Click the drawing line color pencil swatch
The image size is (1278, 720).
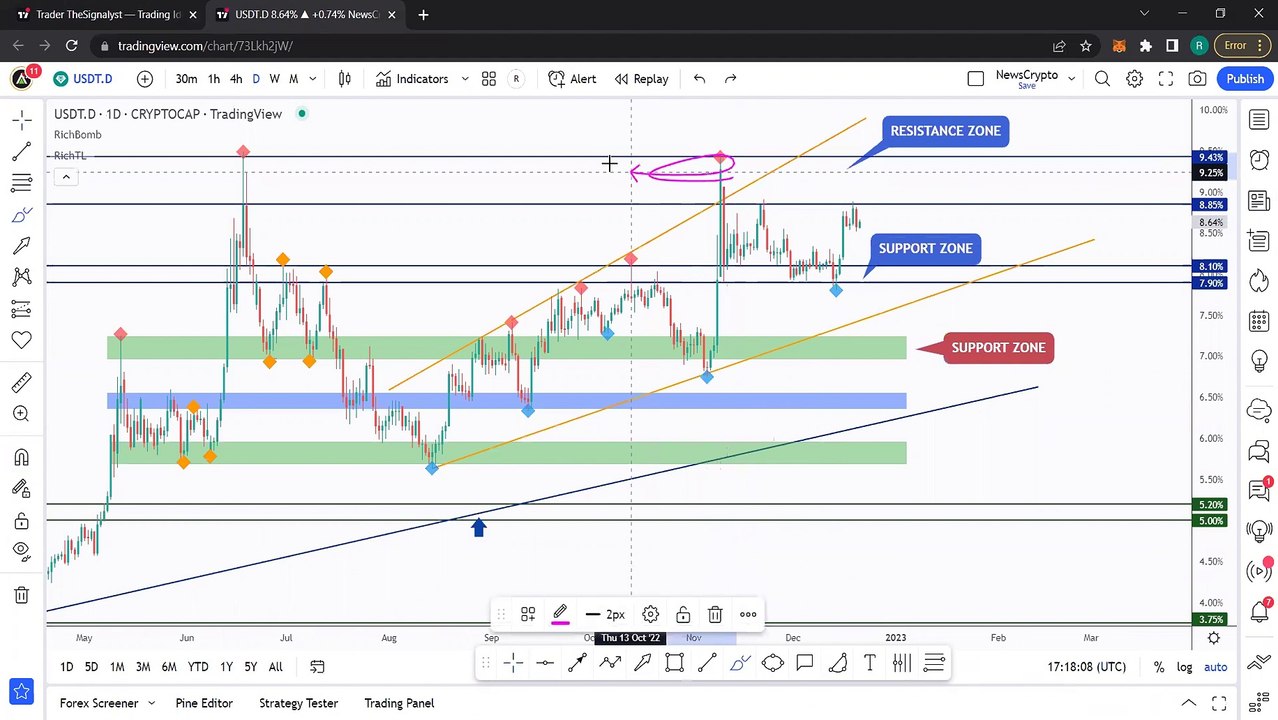[x=560, y=614]
